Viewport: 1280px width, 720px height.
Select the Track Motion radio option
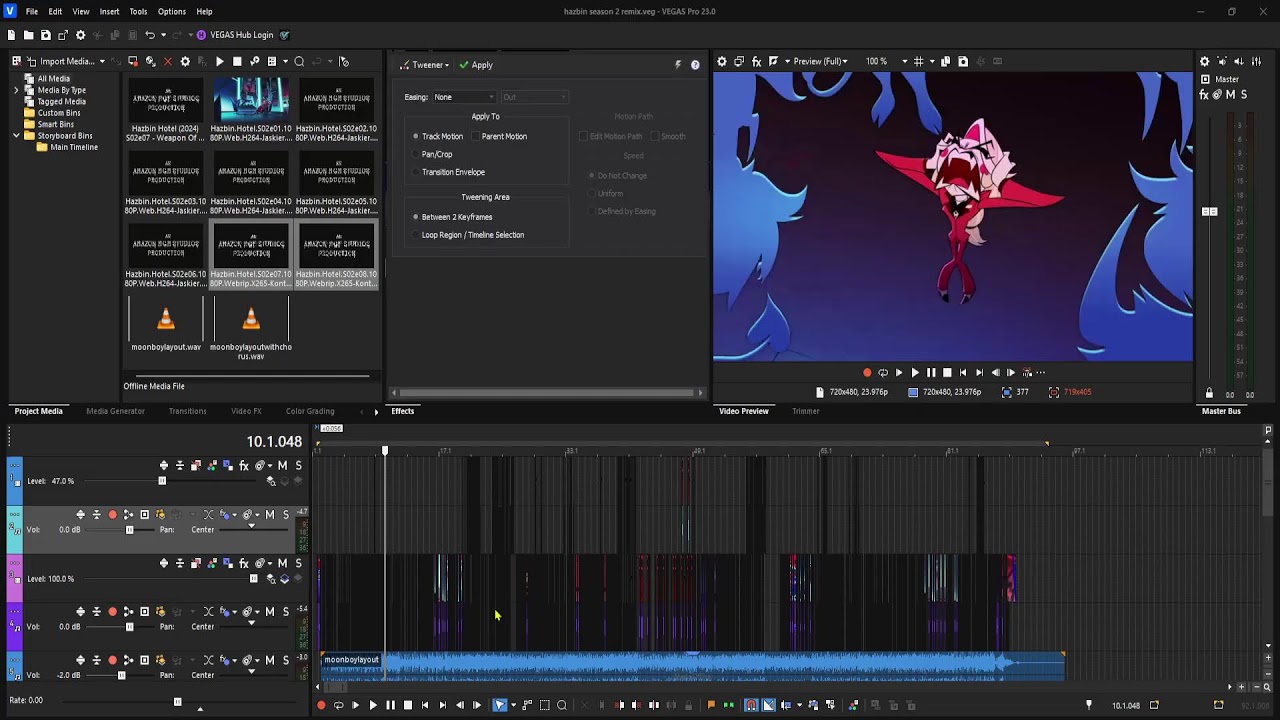tap(438, 136)
